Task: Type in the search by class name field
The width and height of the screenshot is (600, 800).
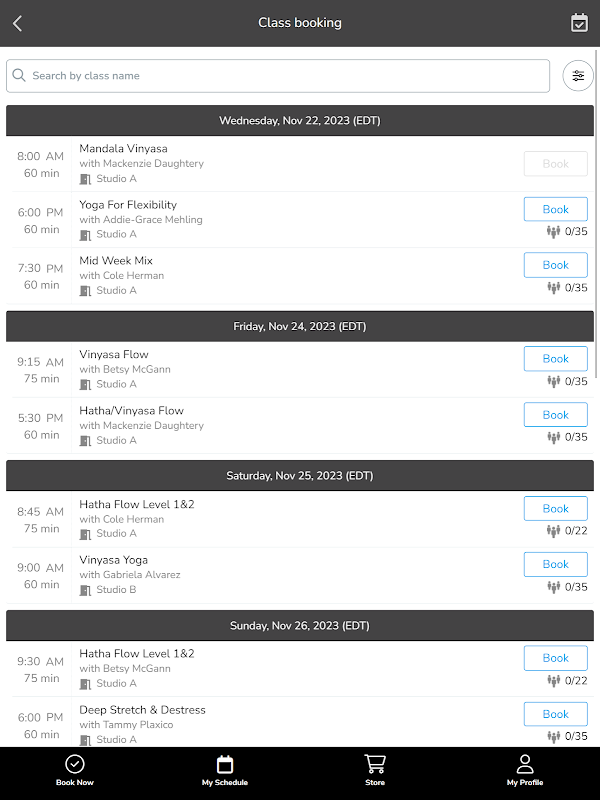Action: click(285, 76)
